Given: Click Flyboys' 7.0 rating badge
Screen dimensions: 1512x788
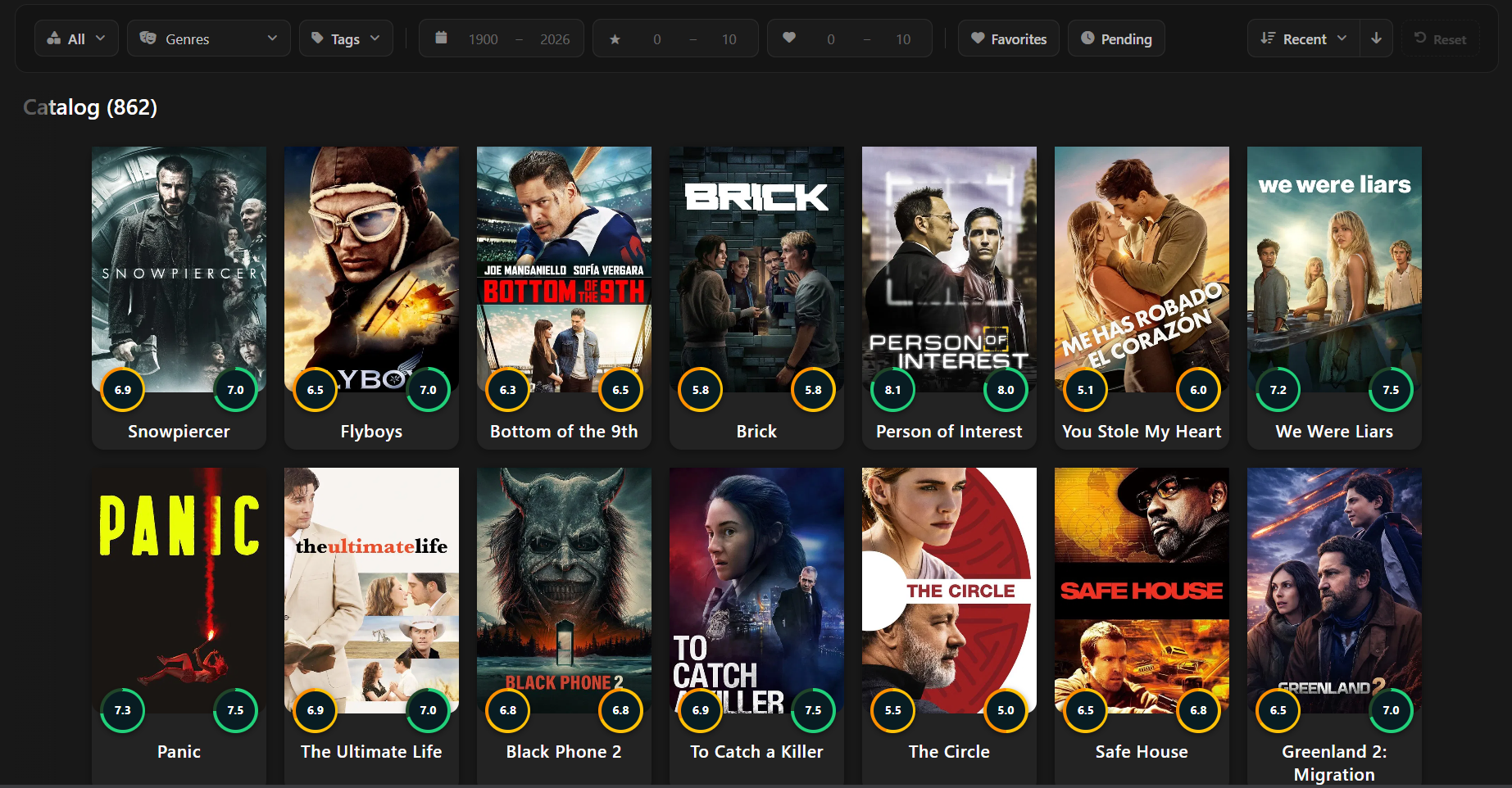Looking at the screenshot, I should 428,390.
